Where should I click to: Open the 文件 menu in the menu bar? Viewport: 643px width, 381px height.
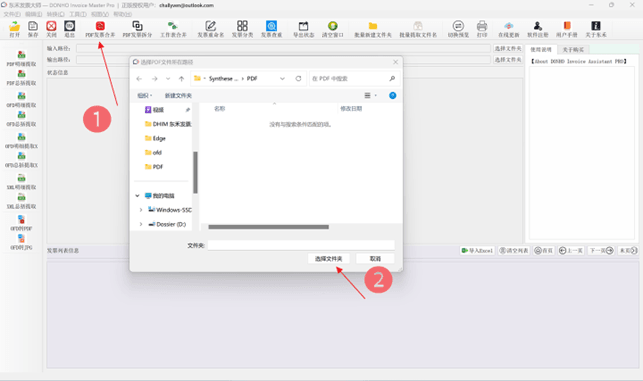pos(11,14)
